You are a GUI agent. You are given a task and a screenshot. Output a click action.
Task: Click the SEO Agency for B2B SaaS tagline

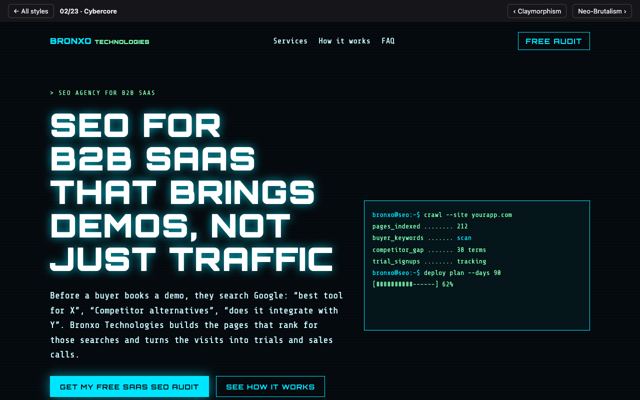click(x=102, y=93)
